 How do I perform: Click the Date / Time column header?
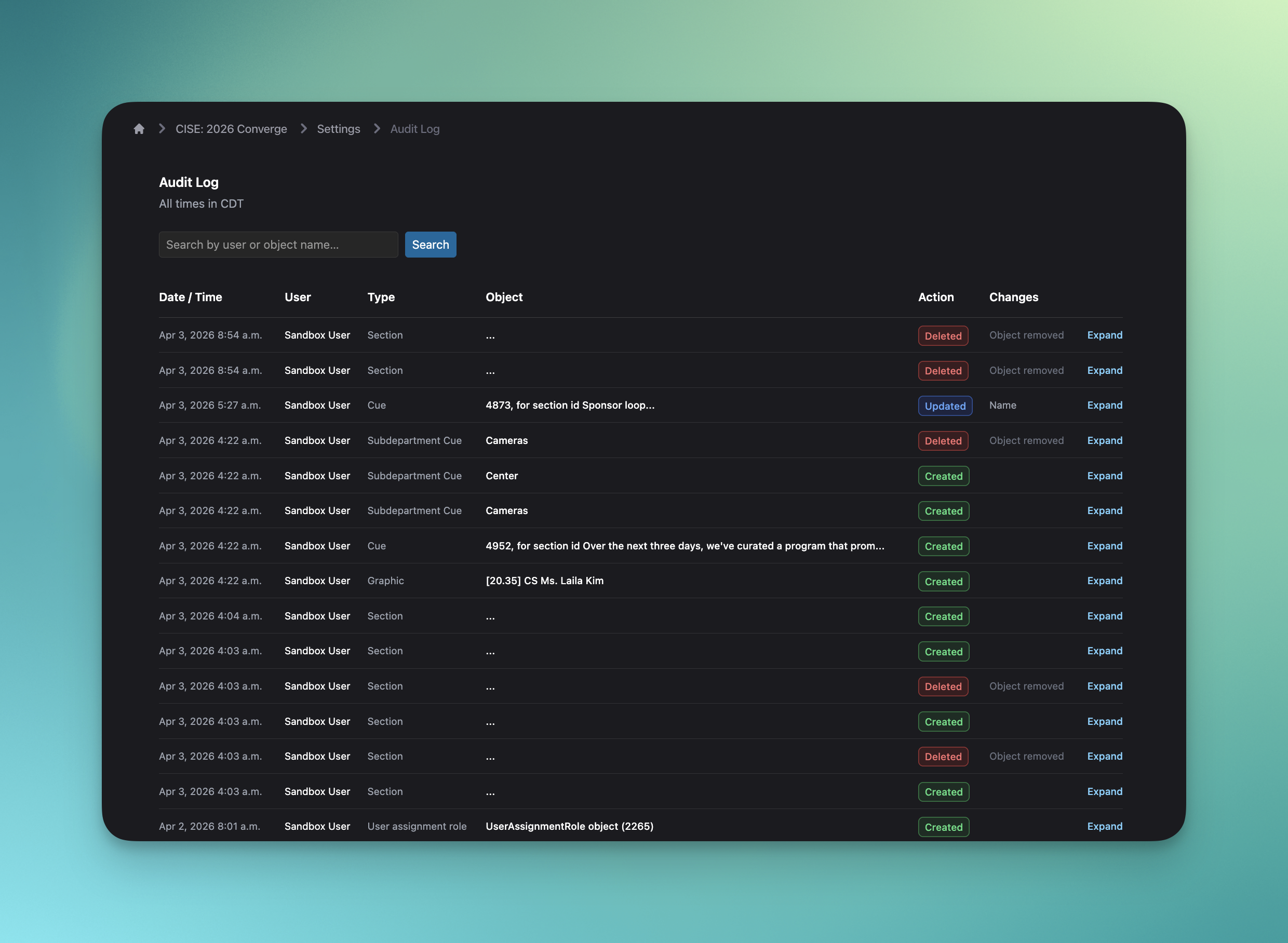(190, 297)
